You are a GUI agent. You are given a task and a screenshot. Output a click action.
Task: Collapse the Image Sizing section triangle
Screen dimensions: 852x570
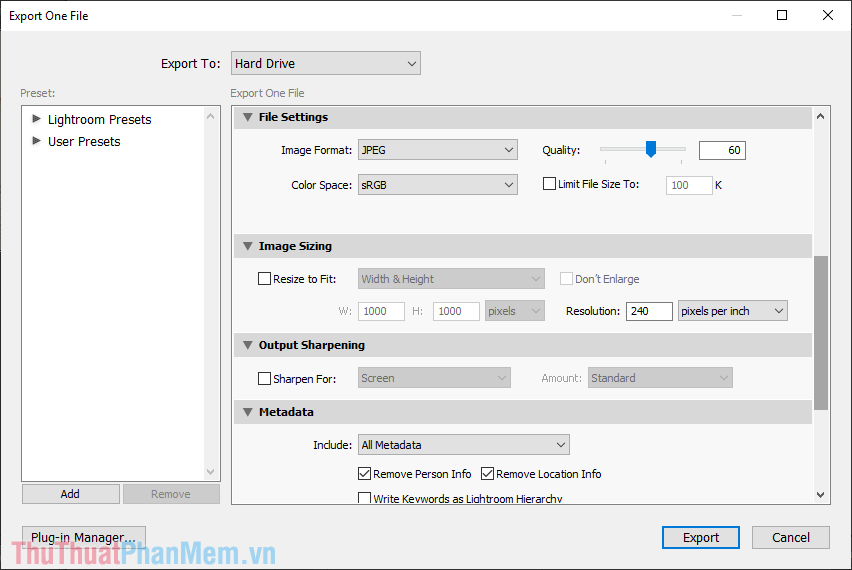[x=248, y=246]
